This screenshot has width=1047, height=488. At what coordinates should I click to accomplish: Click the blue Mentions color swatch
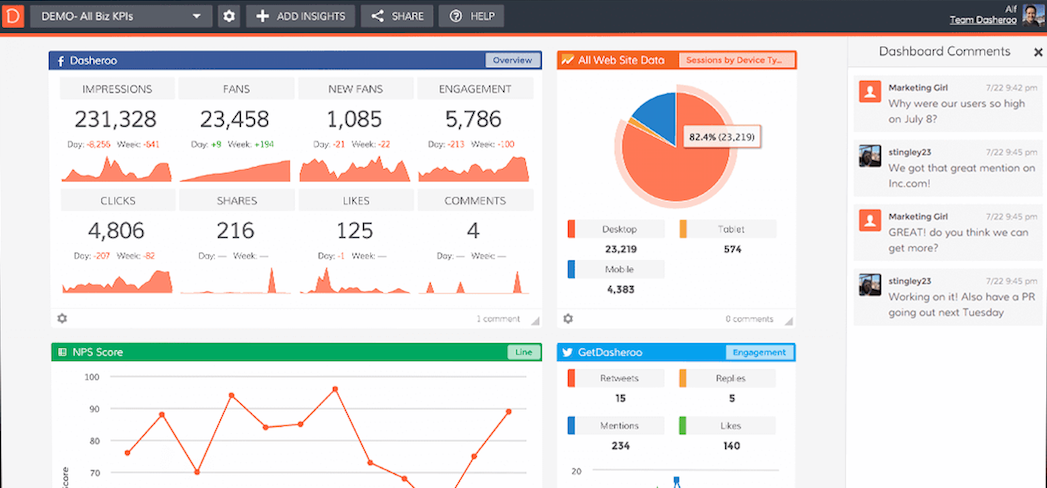click(571, 426)
